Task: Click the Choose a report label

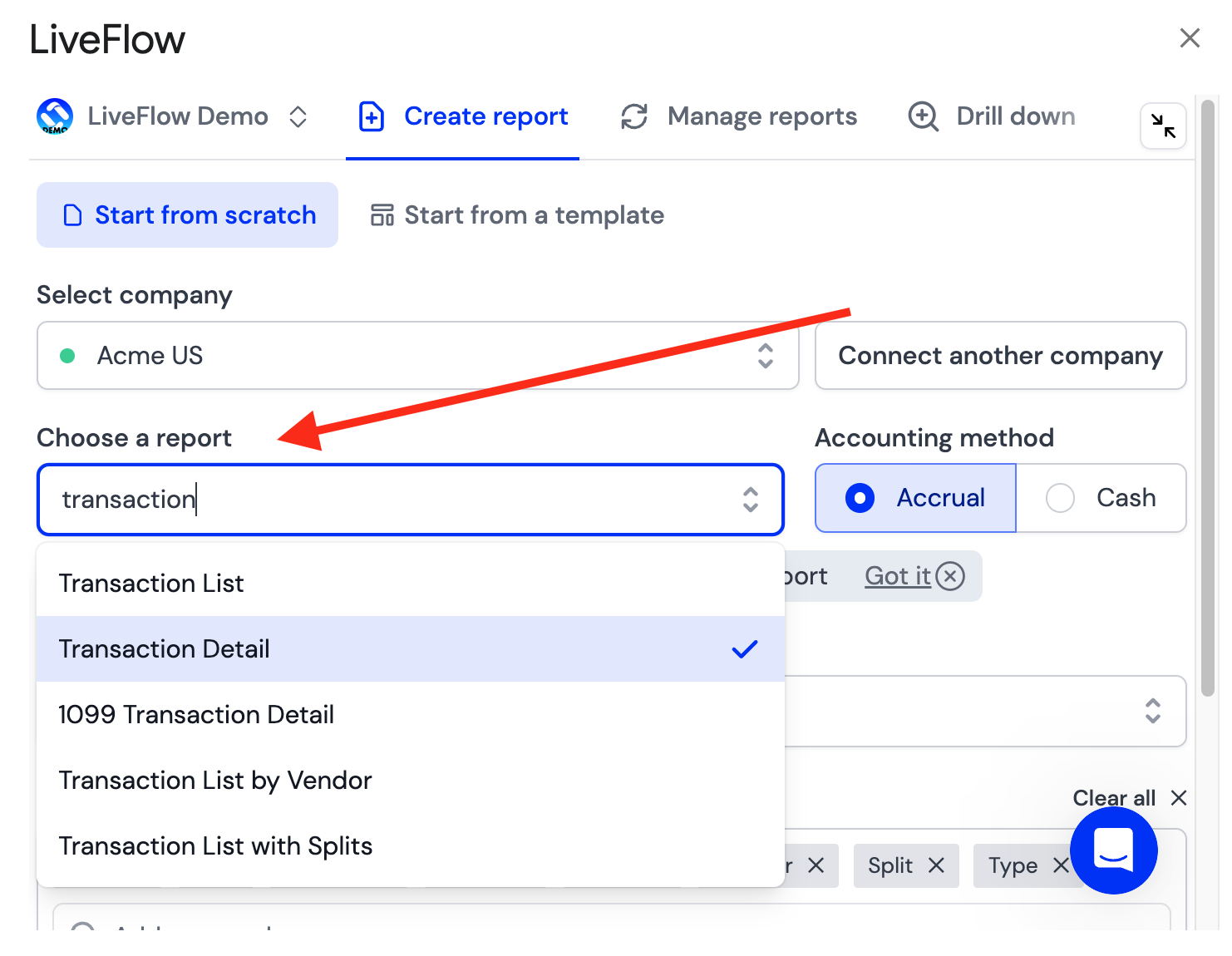Action: click(135, 438)
